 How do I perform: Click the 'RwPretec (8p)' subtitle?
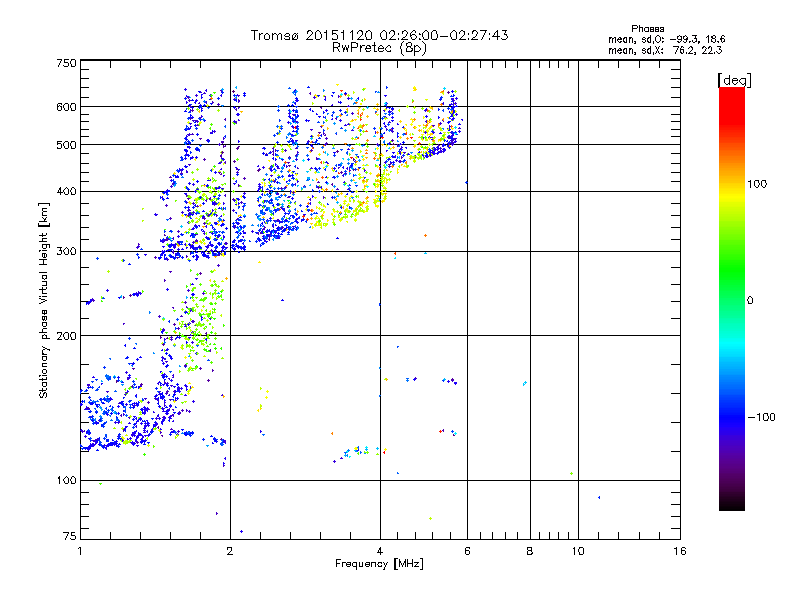pos(379,48)
